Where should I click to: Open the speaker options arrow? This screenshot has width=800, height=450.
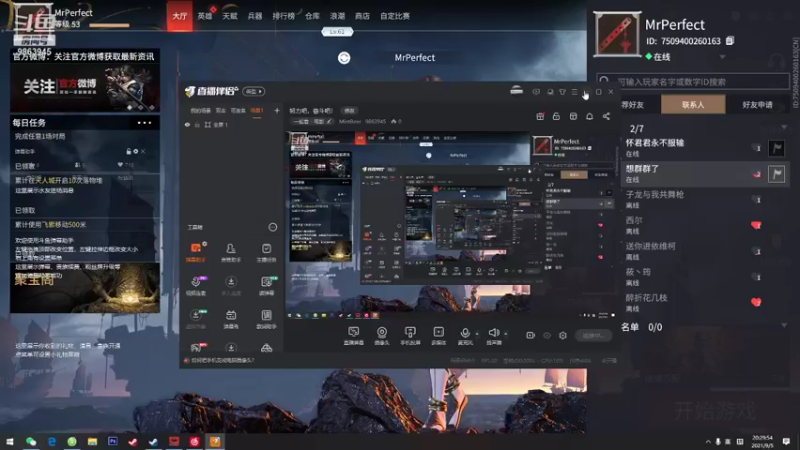click(506, 334)
